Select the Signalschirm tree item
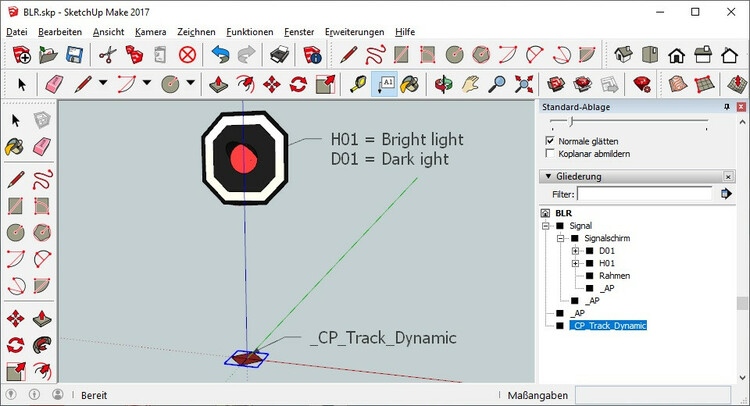This screenshot has height=406, width=750. [607, 238]
